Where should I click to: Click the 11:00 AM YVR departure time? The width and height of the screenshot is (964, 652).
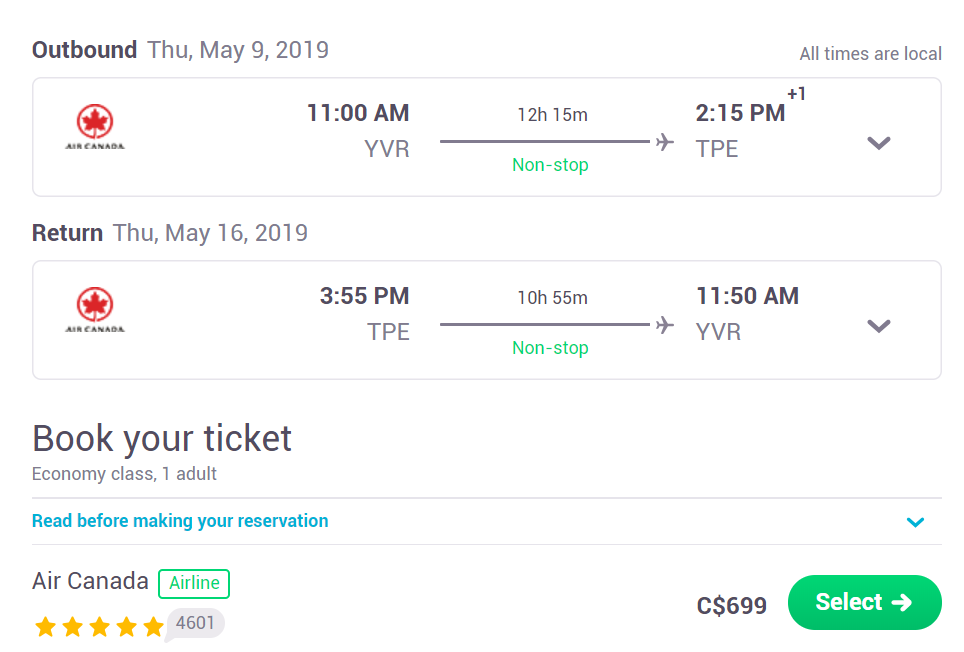click(358, 113)
